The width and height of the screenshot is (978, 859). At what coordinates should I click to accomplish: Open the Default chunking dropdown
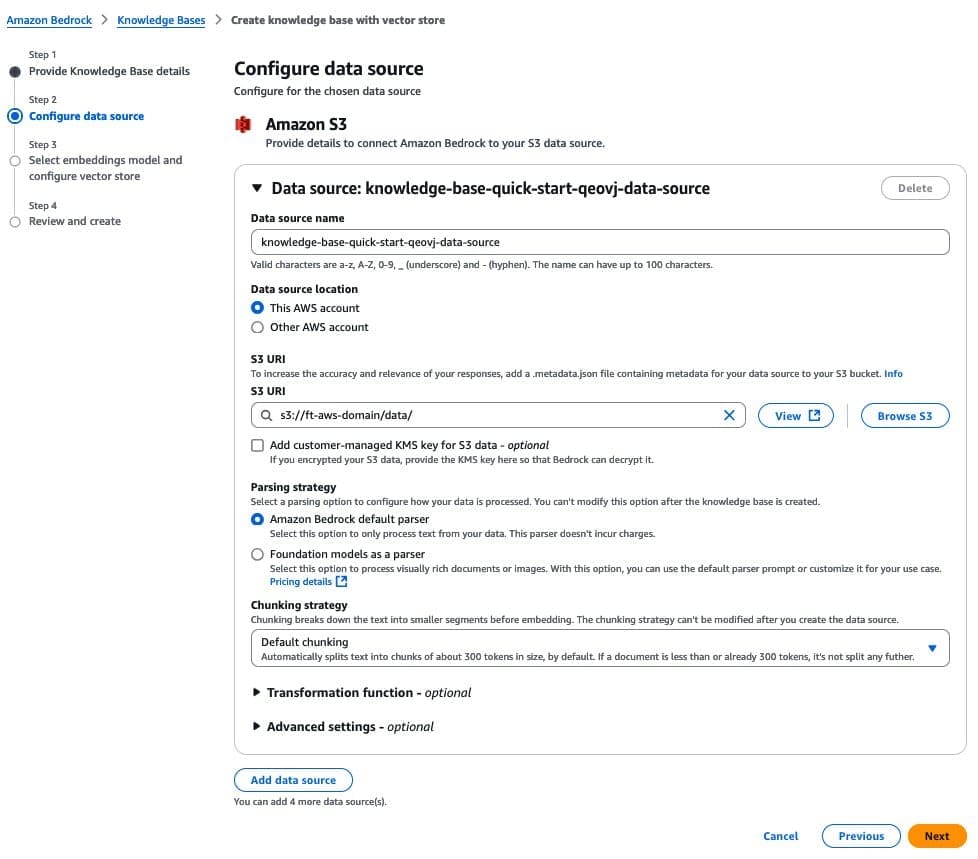point(930,648)
